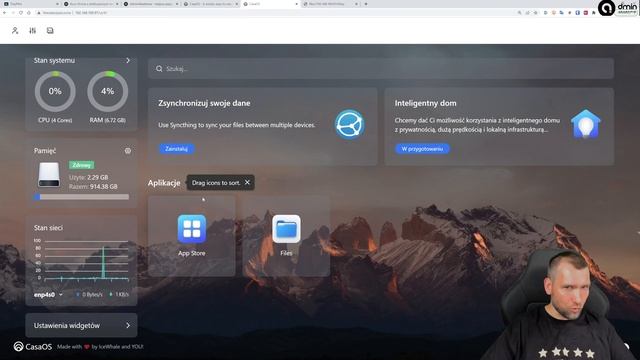640x360 pixels.
Task: Switch to the first browser tab
Action: coord(31,4)
